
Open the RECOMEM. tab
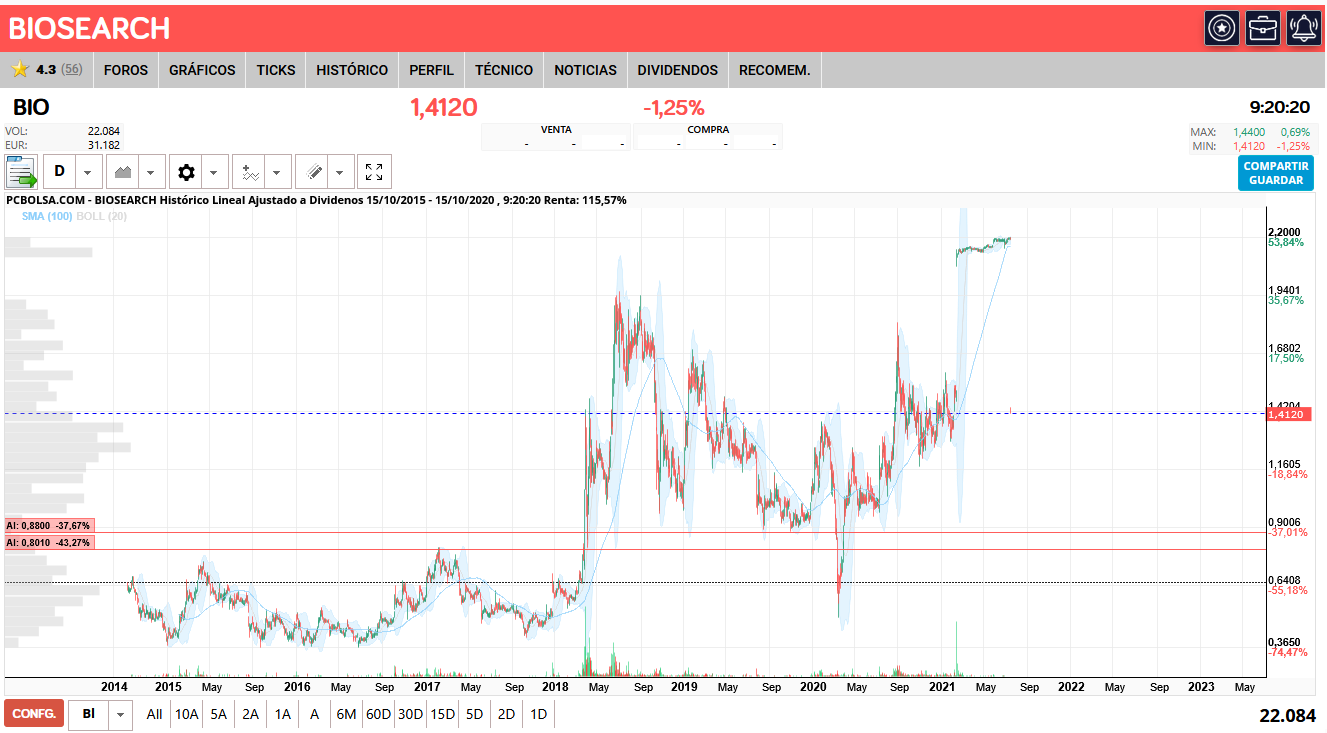(774, 70)
